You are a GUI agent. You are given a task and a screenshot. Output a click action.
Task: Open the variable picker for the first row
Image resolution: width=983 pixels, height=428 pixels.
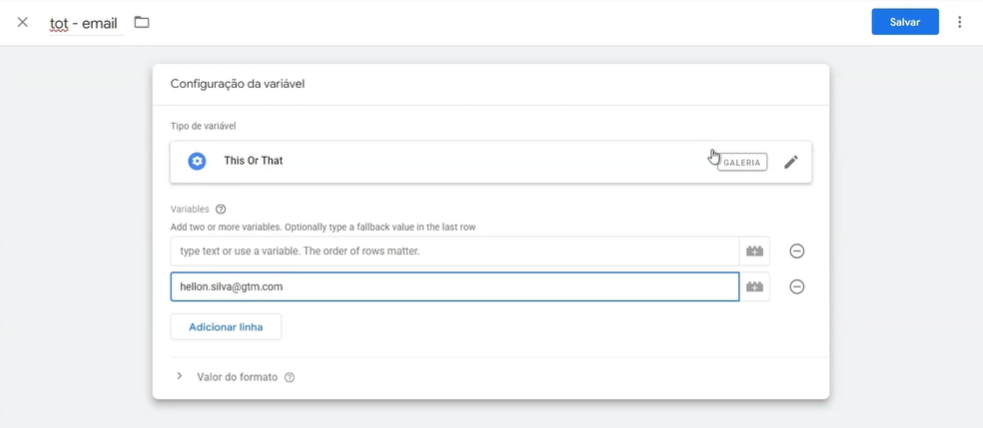coord(755,251)
